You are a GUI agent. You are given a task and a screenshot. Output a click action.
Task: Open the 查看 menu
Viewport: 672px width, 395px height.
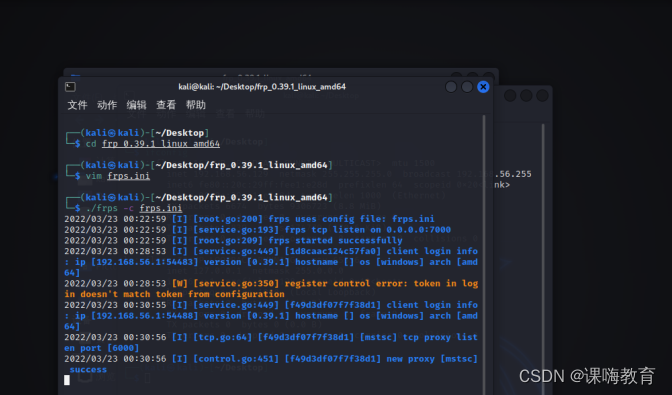coord(166,105)
